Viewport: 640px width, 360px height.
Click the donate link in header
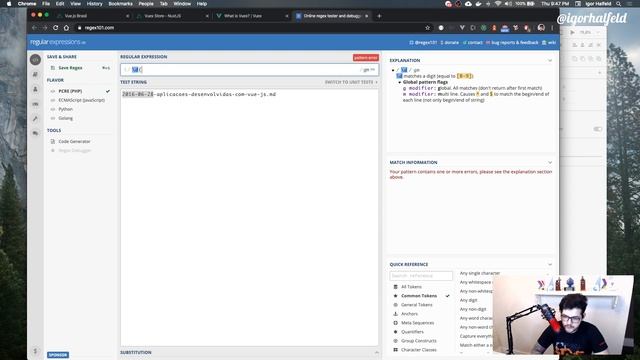tap(450, 42)
